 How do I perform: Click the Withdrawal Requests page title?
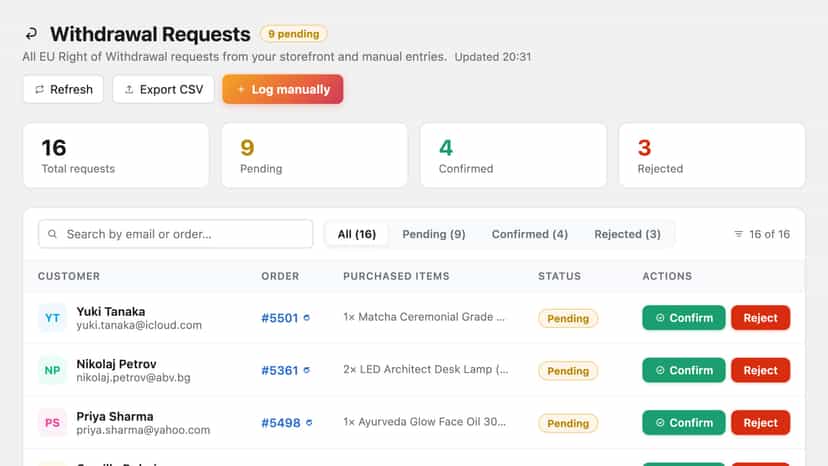(150, 34)
